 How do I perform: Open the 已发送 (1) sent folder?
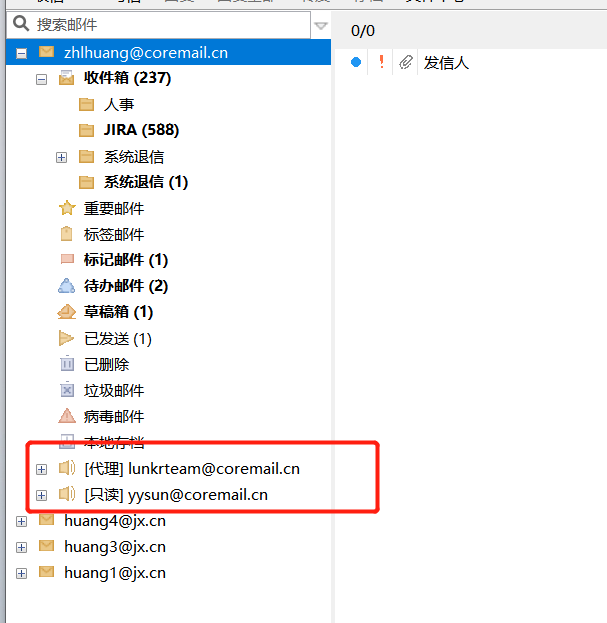117,339
